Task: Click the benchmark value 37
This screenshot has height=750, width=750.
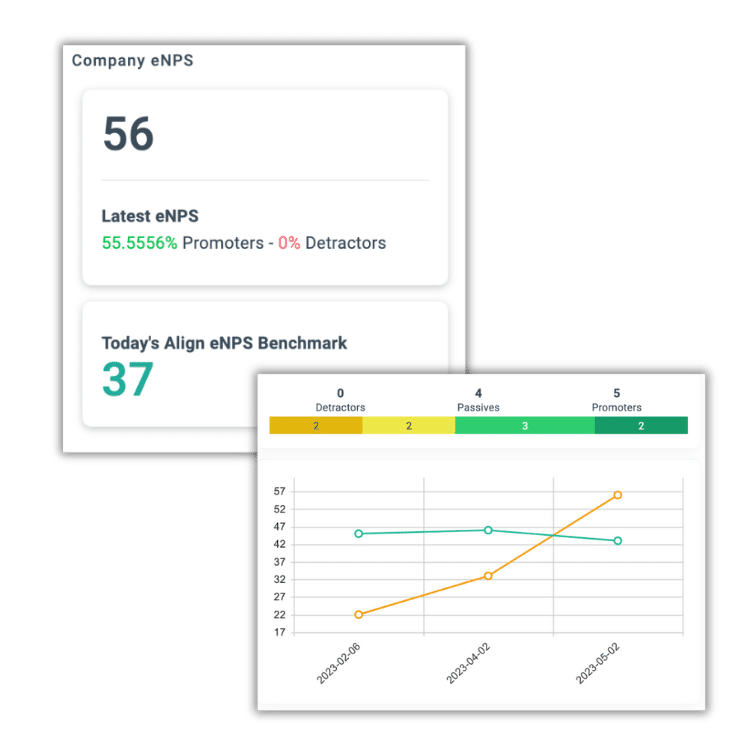Action: click(x=127, y=380)
